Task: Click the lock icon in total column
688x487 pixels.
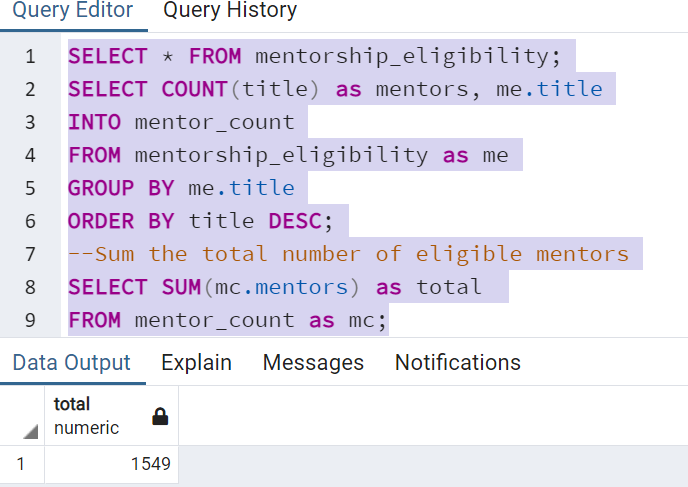Action: pos(160,416)
